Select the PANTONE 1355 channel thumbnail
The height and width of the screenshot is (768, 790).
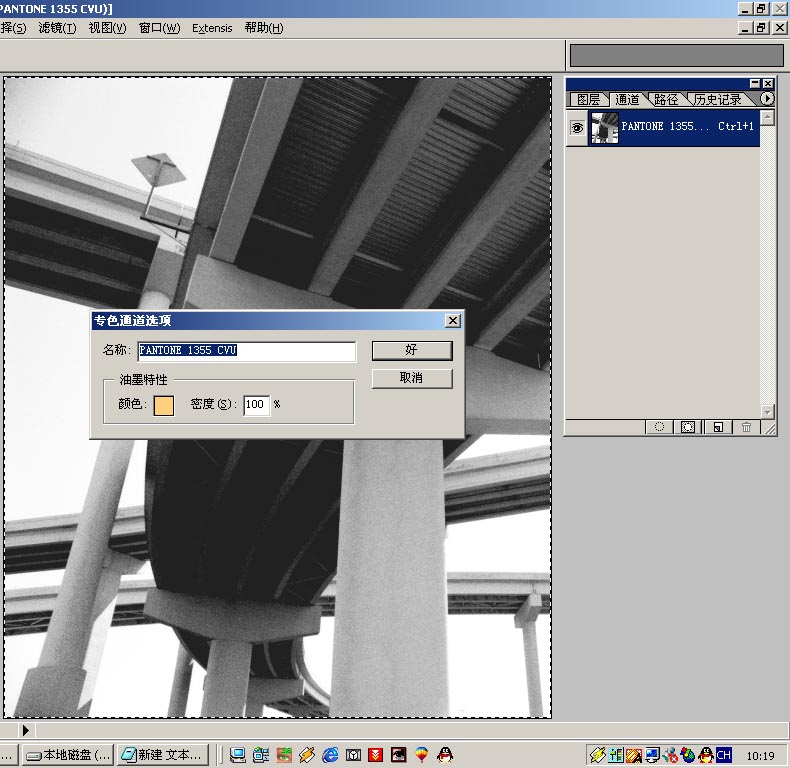(605, 128)
